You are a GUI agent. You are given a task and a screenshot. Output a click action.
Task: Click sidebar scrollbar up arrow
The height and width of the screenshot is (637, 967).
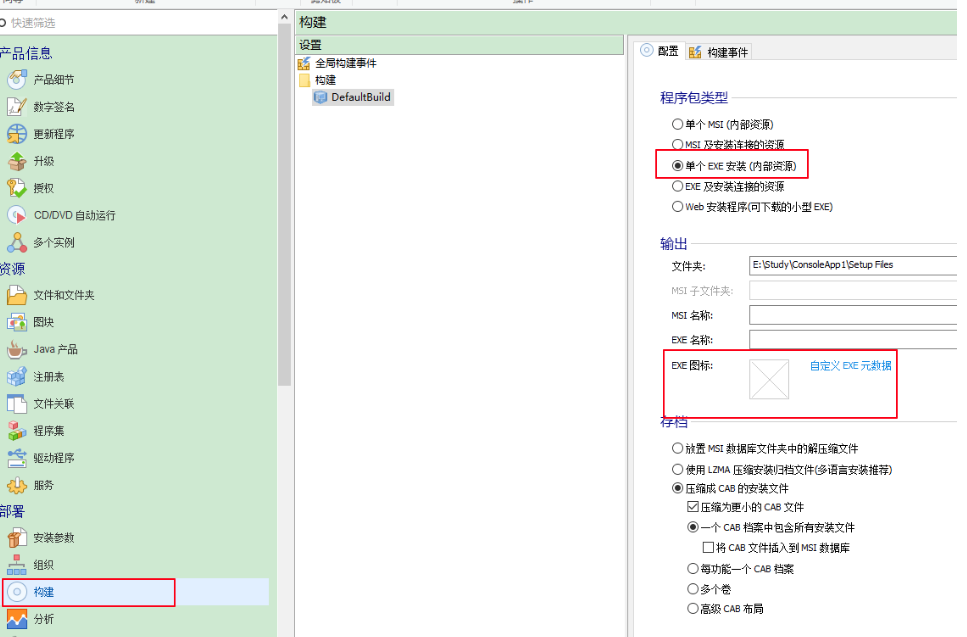click(284, 17)
